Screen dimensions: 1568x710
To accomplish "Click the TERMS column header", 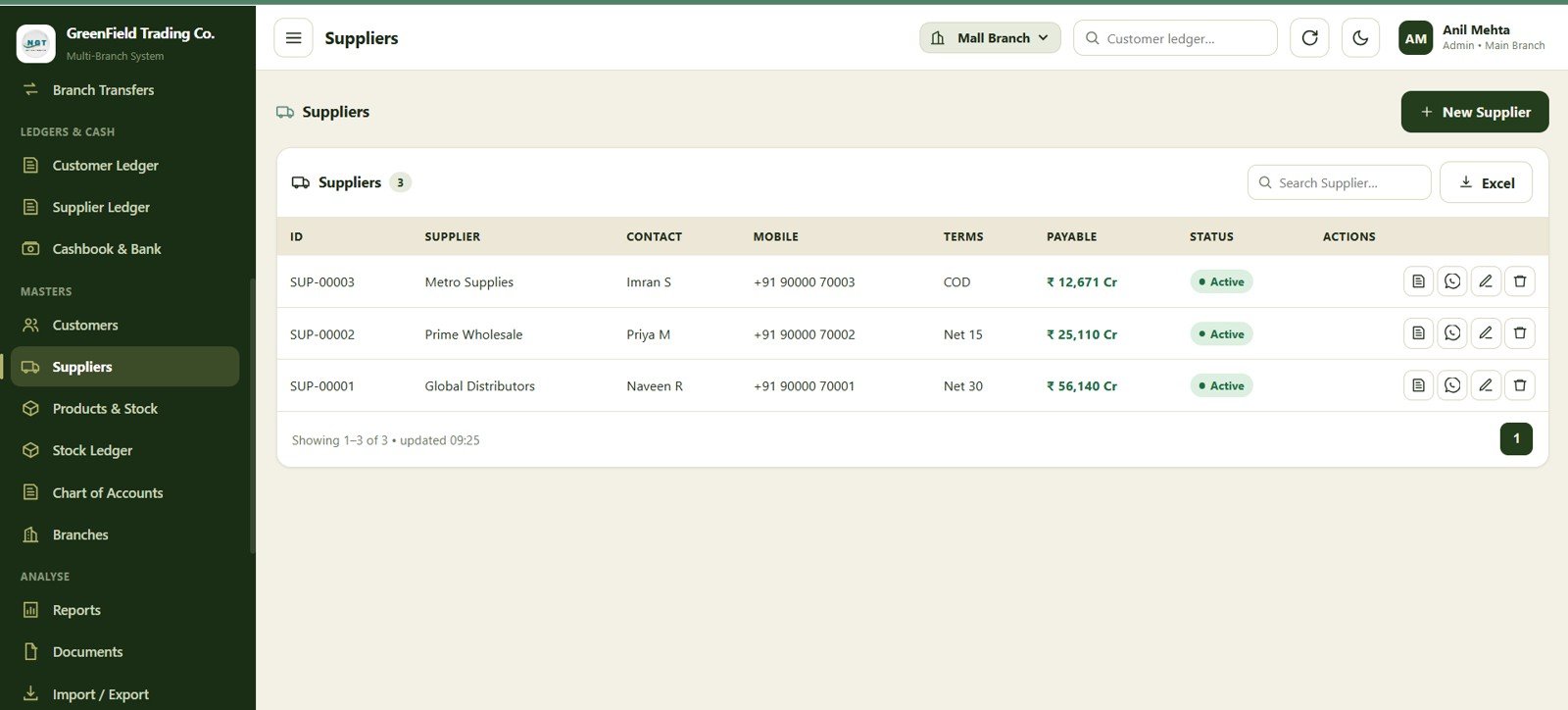I will pyautogui.click(x=963, y=236).
